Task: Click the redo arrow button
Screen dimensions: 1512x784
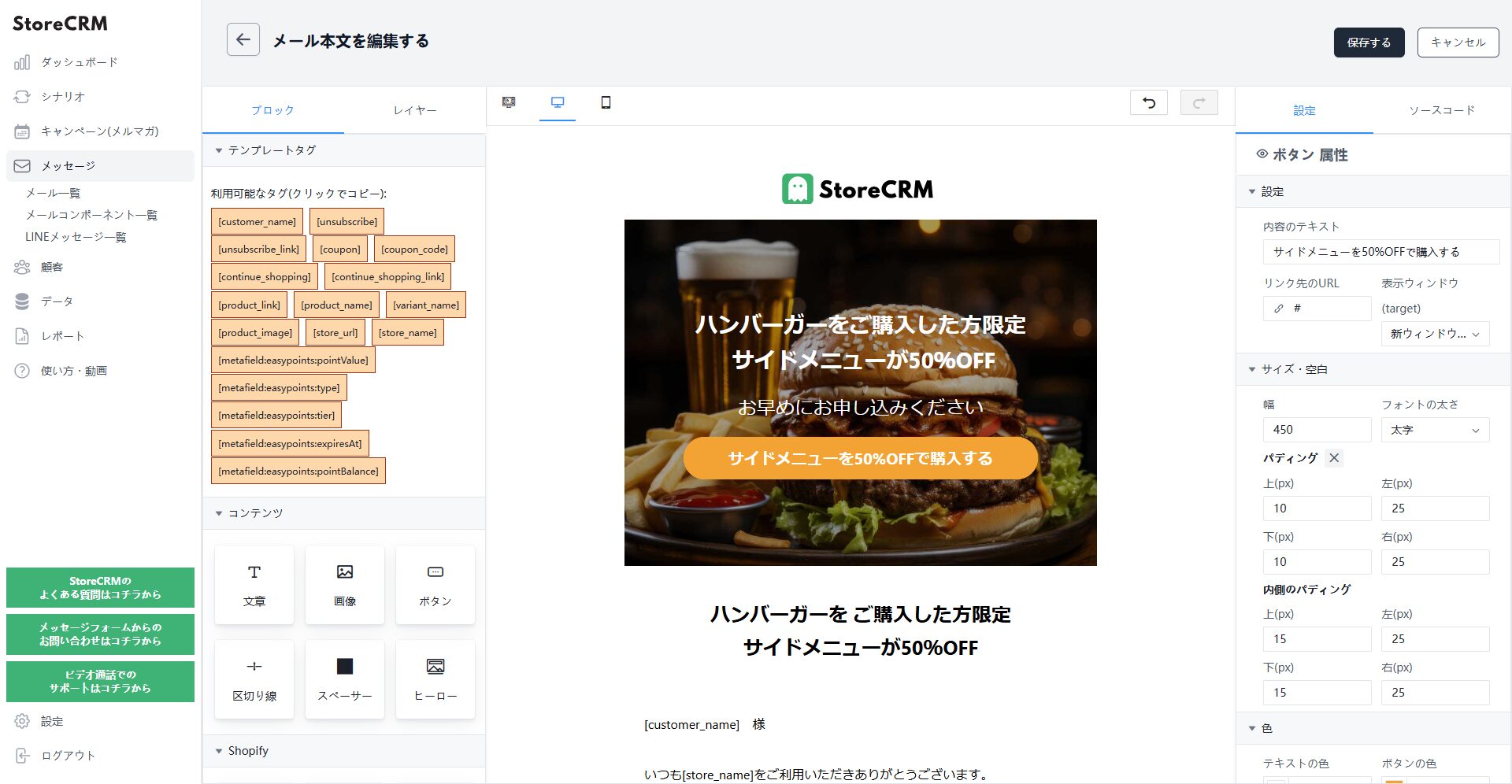Action: click(x=1199, y=102)
